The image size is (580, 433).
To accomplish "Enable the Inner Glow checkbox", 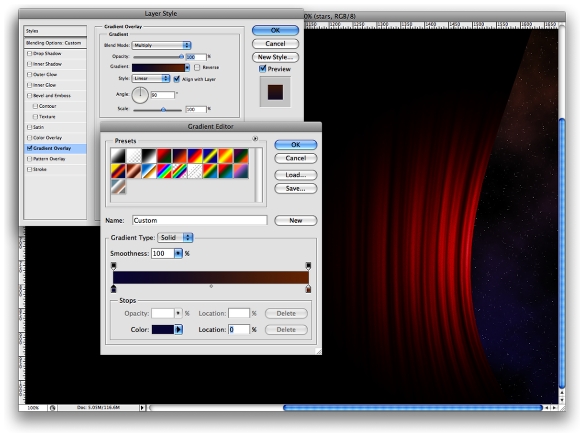I will tap(30, 85).
